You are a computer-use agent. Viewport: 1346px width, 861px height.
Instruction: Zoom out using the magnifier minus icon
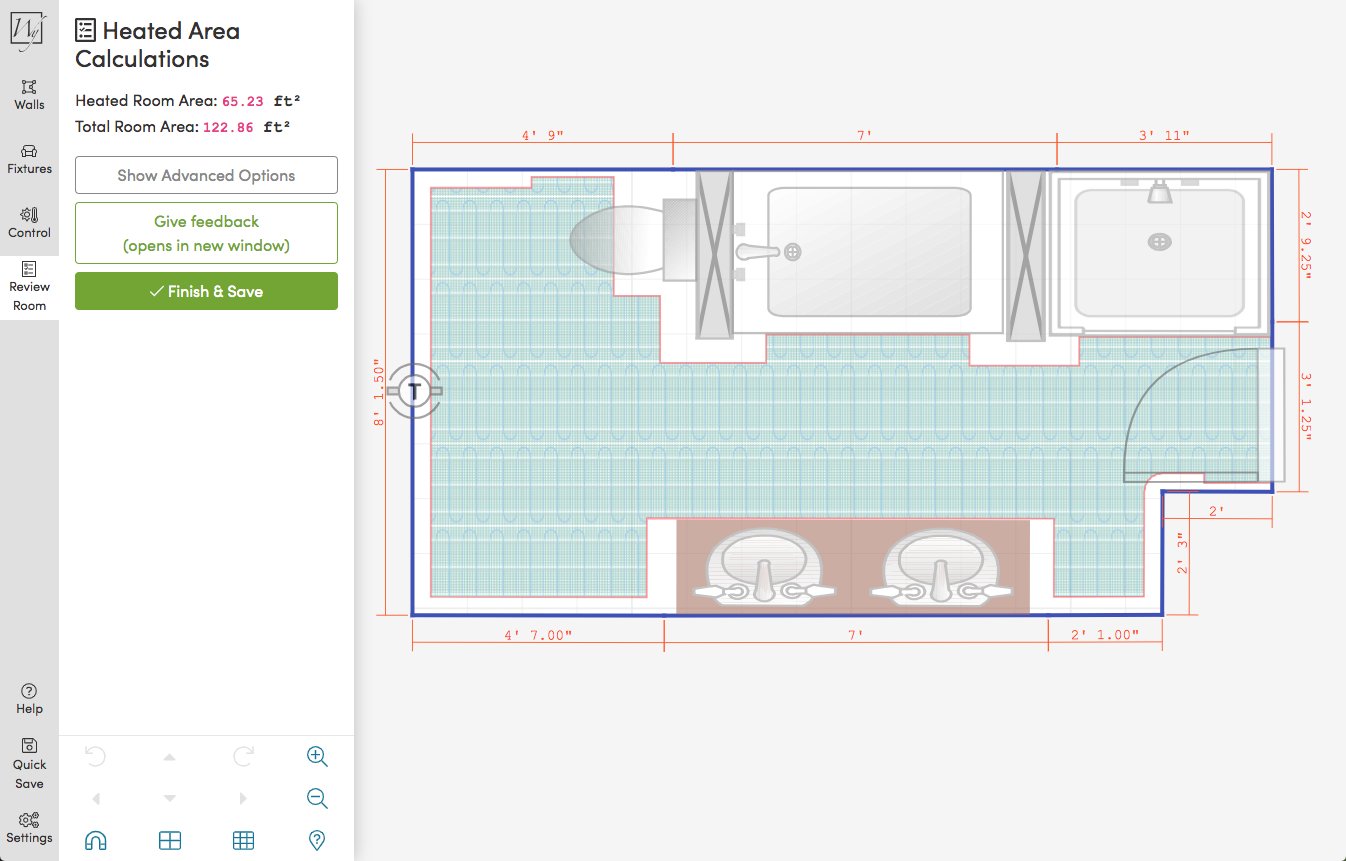pos(317,798)
